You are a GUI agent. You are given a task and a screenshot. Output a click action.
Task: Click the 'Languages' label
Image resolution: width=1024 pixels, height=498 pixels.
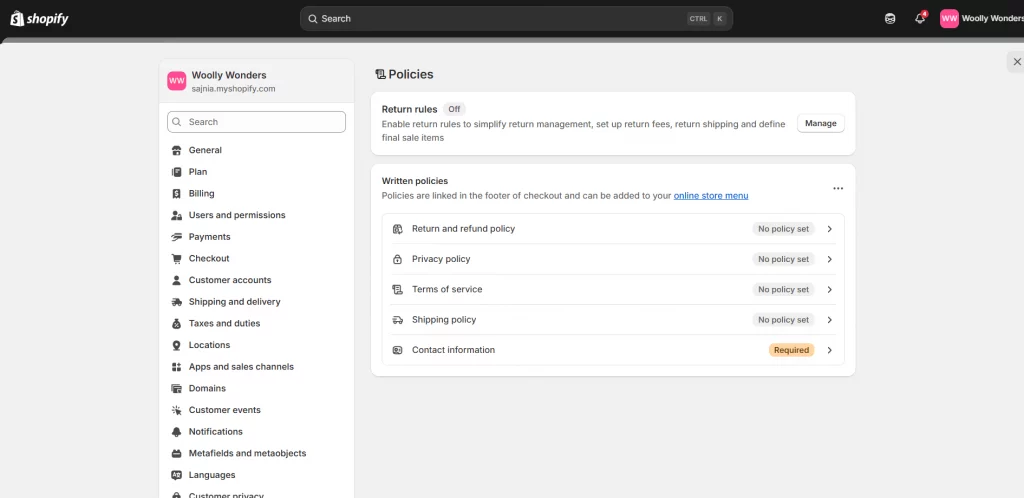(212, 475)
